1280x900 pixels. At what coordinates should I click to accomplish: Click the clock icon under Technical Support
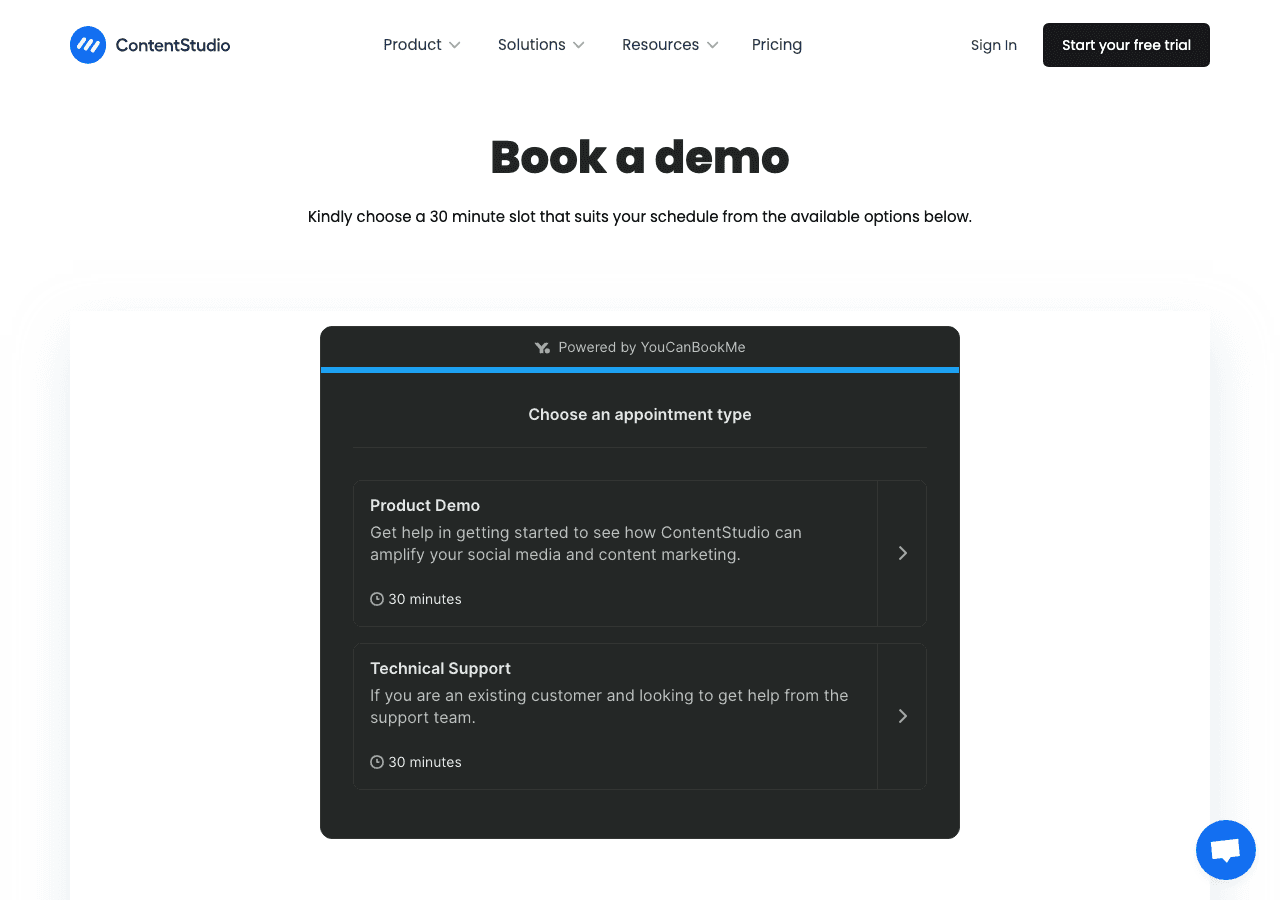(377, 762)
